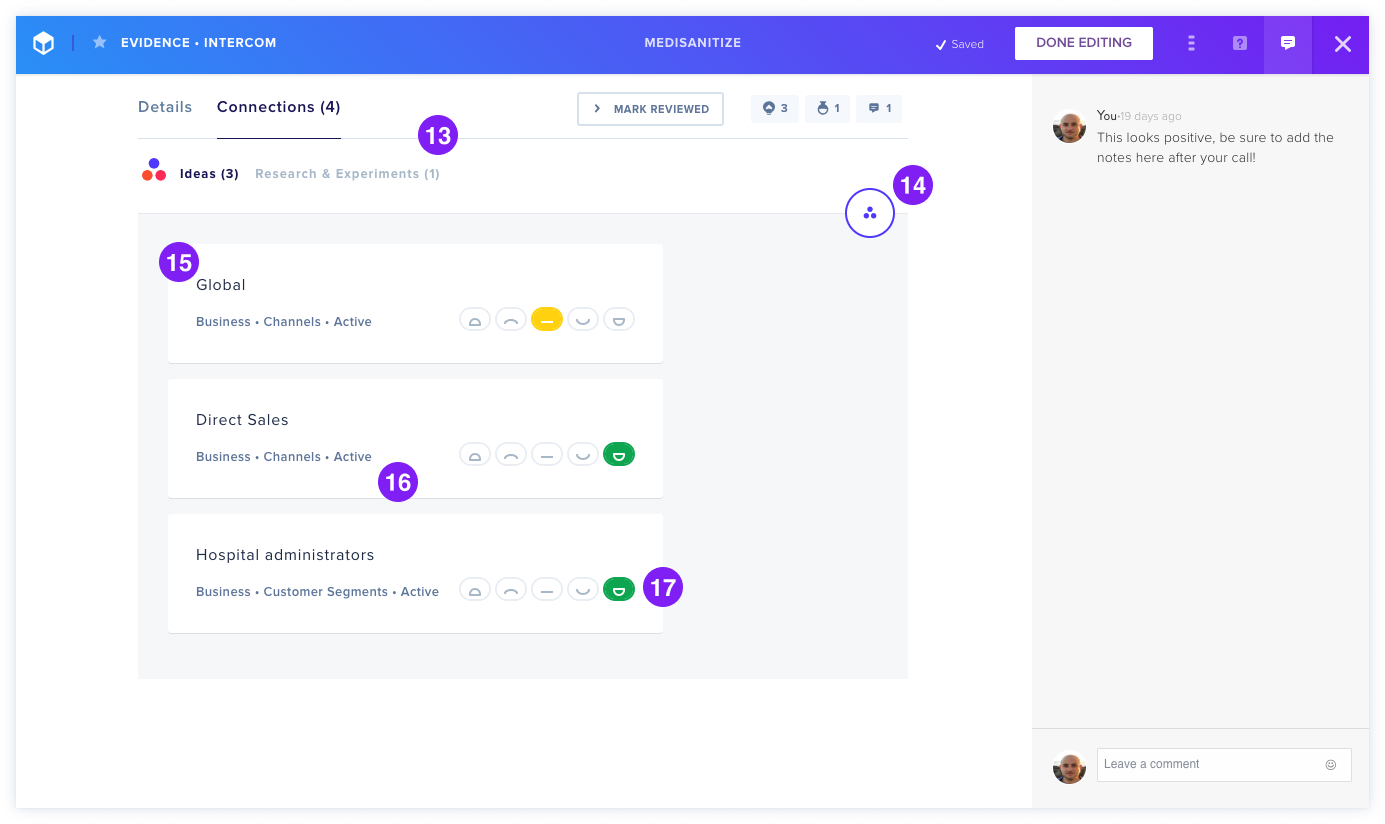Click the Mark Reviewed button

(650, 109)
